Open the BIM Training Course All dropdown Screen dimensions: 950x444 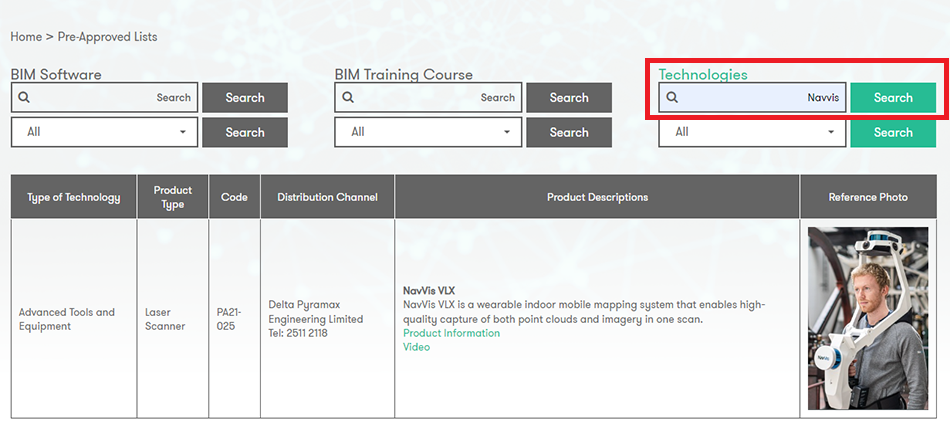428,132
